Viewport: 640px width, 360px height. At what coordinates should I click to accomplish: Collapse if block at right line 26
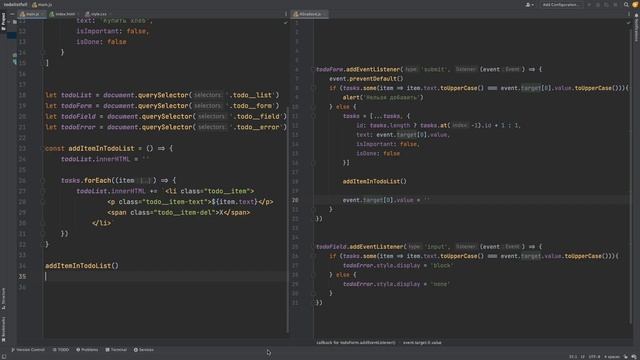[x=313, y=256]
